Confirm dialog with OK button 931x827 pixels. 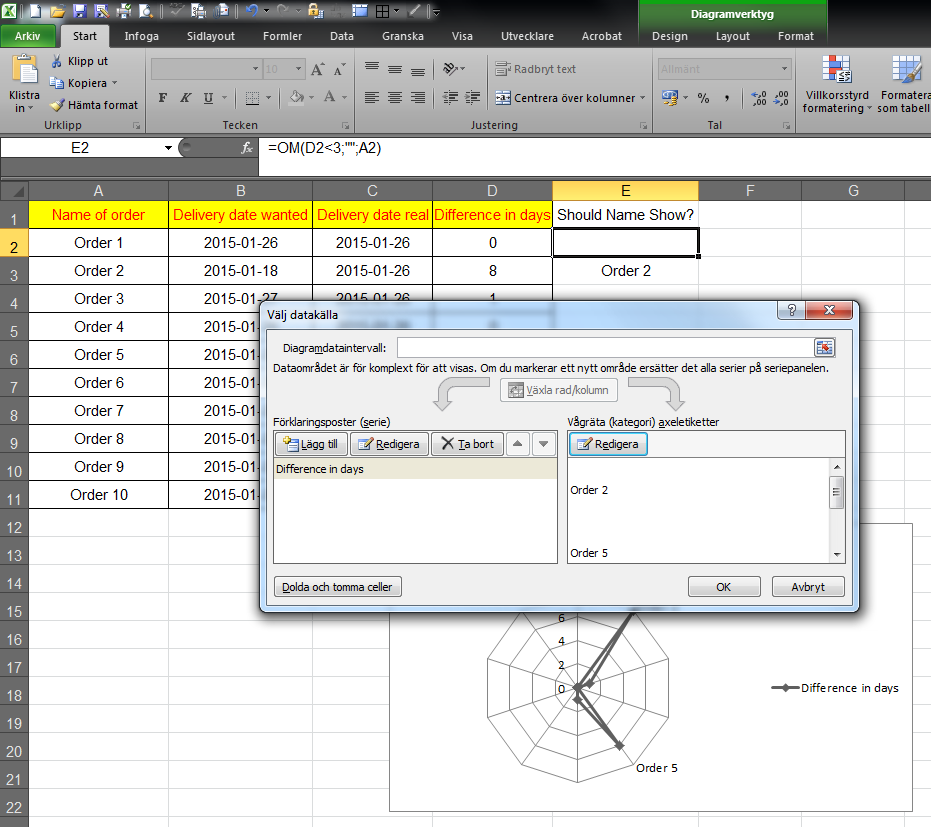point(724,587)
